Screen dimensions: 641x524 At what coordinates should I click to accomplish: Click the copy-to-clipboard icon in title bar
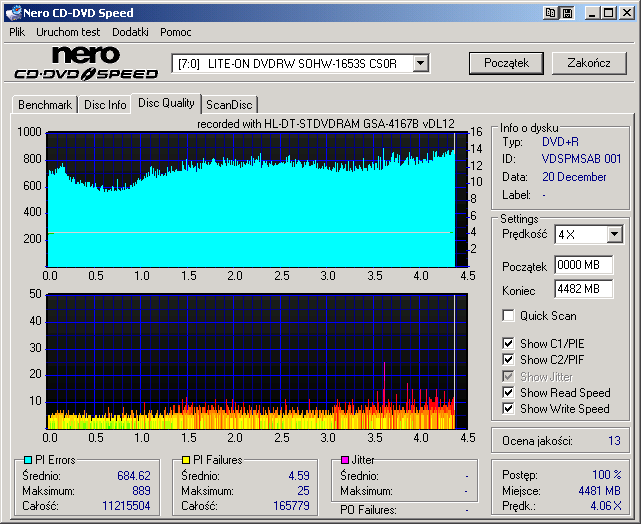550,13
